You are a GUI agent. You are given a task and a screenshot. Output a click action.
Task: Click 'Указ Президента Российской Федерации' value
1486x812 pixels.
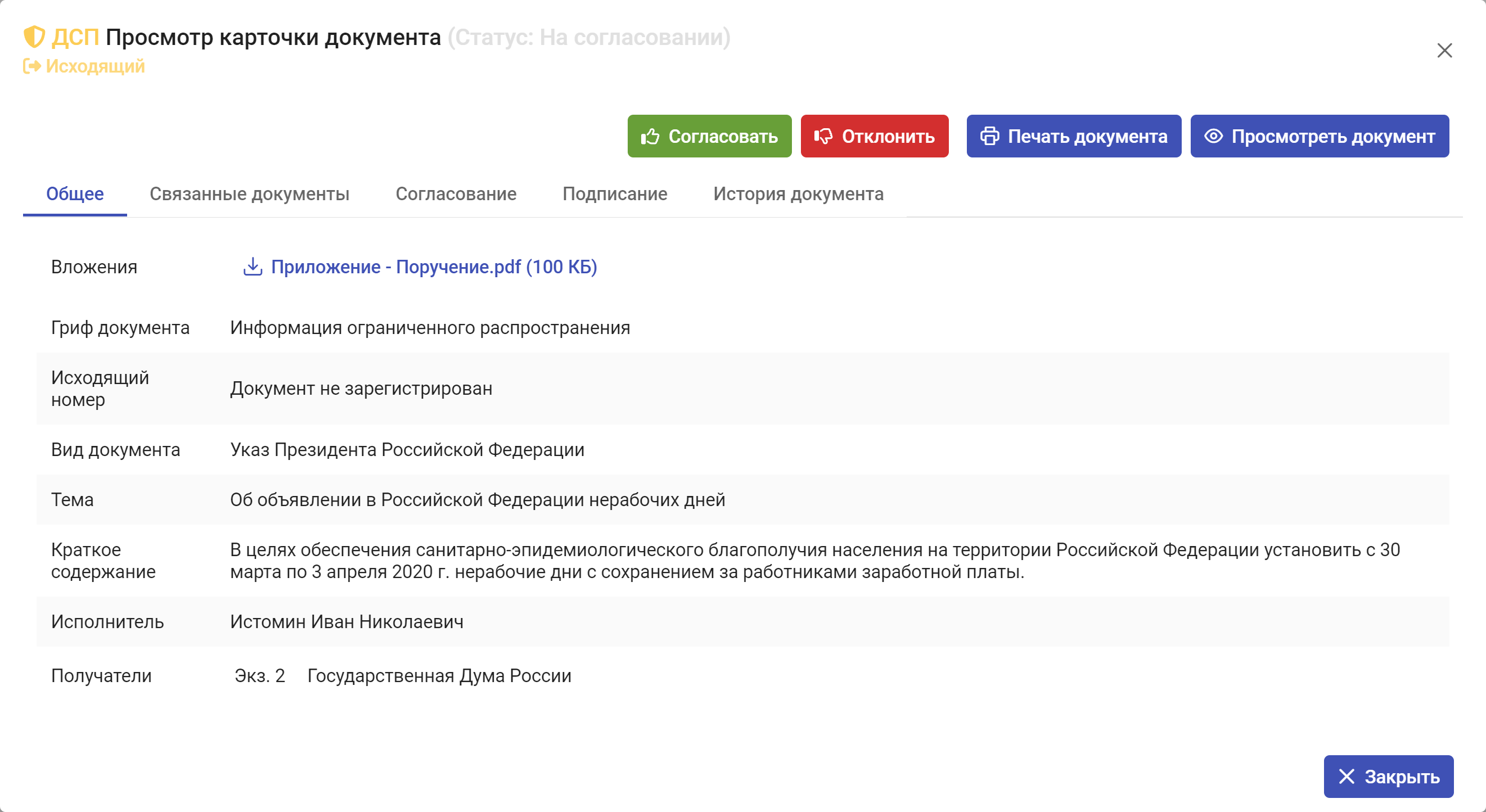407,450
